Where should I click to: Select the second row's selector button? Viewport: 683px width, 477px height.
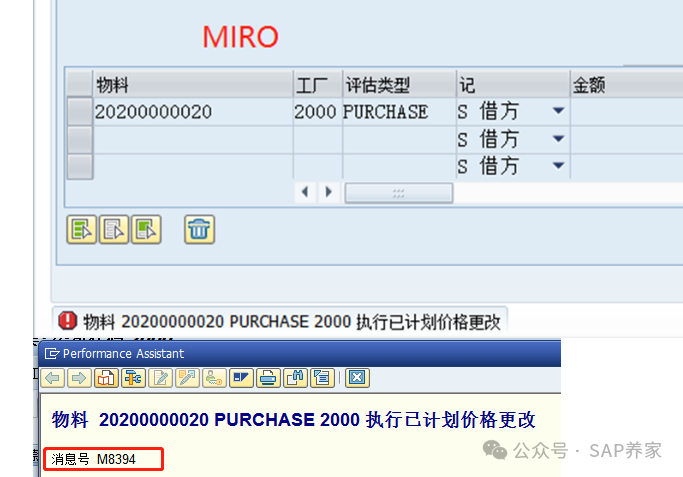(x=80, y=139)
